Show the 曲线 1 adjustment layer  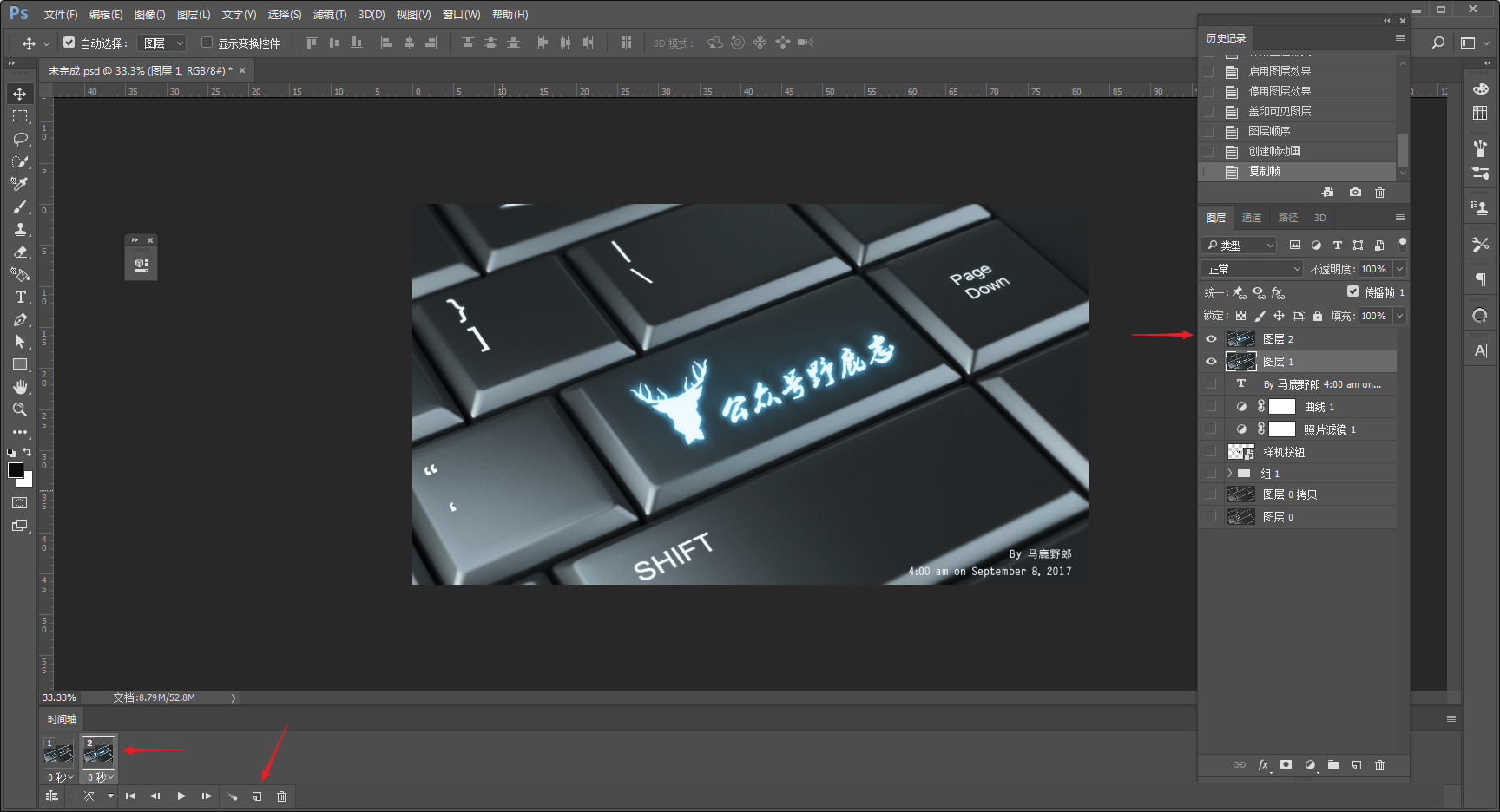[1211, 406]
